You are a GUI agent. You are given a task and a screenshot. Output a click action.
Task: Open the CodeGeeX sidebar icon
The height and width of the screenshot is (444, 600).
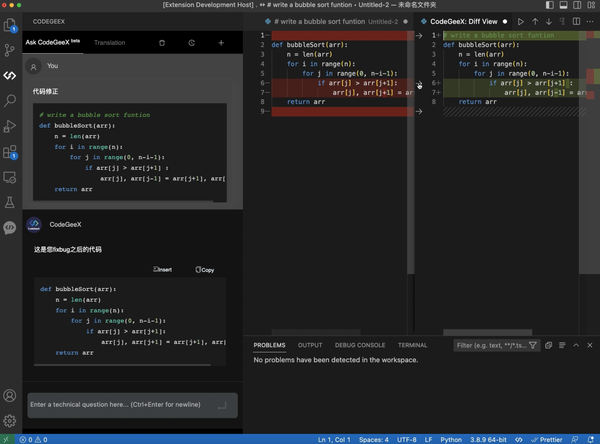click(10, 75)
